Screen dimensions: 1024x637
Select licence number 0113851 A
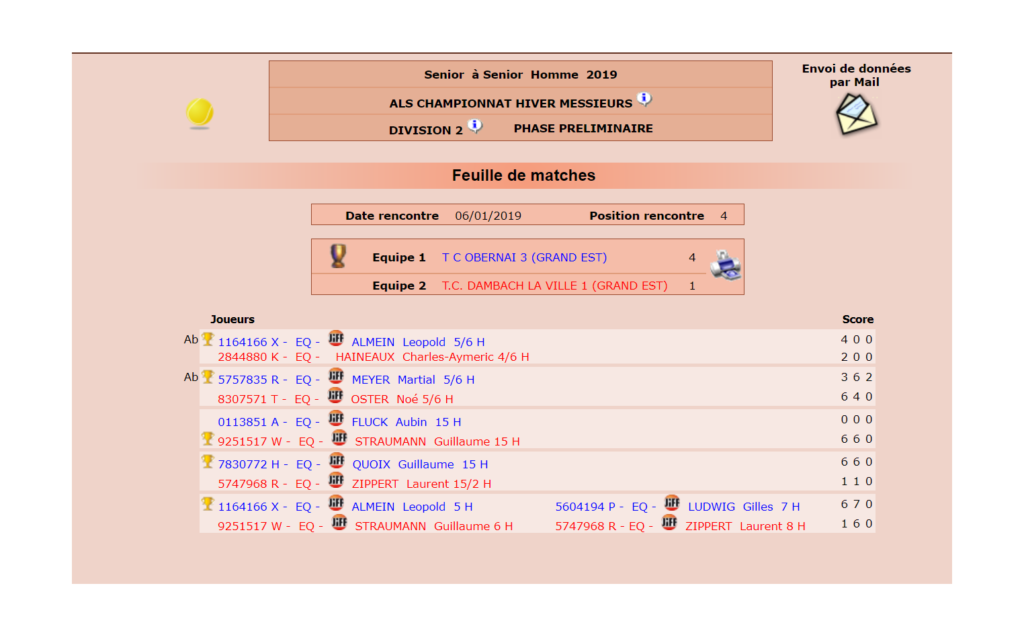(248, 422)
